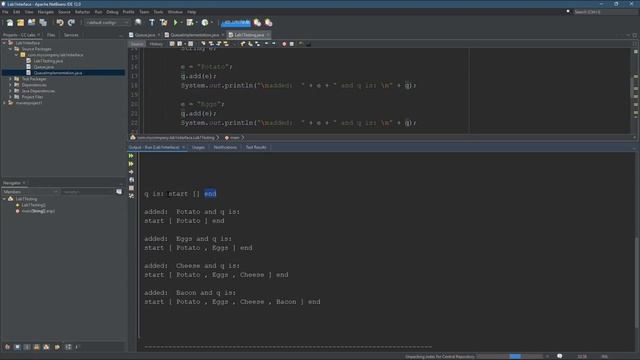Expand the Test Packages folder

(11, 79)
